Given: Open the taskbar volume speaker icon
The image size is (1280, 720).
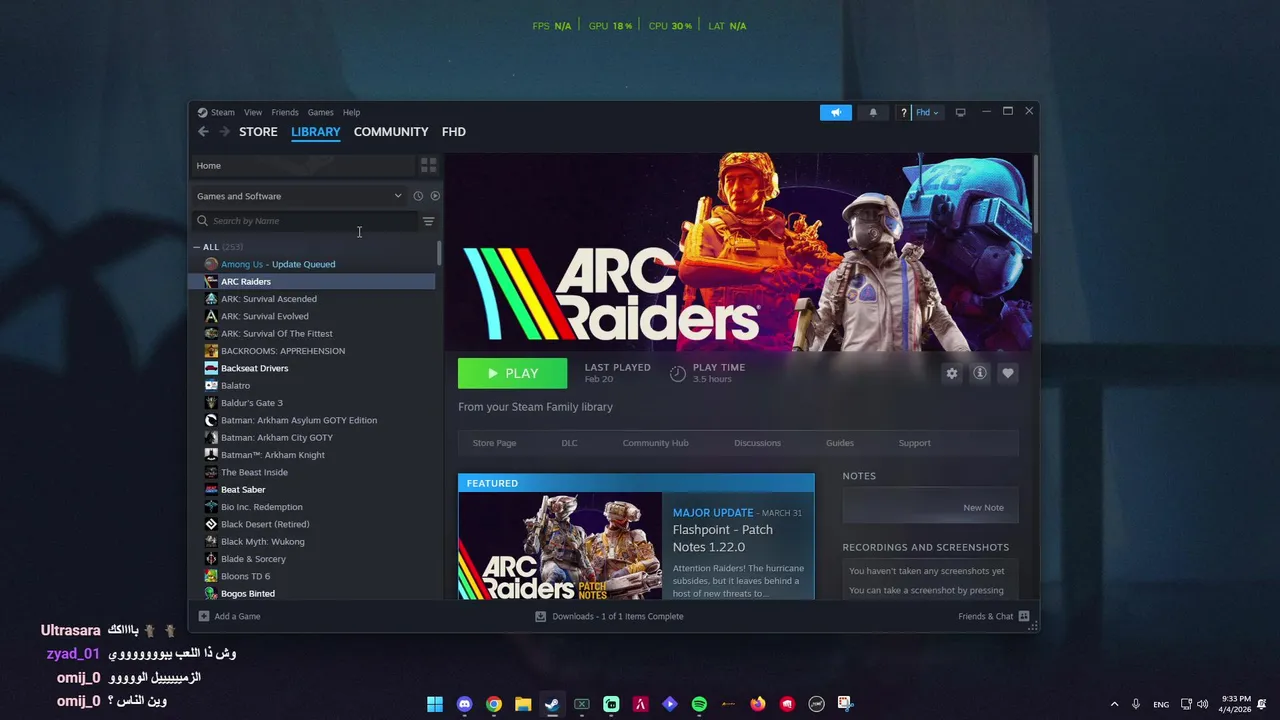Looking at the screenshot, I should tap(1202, 704).
